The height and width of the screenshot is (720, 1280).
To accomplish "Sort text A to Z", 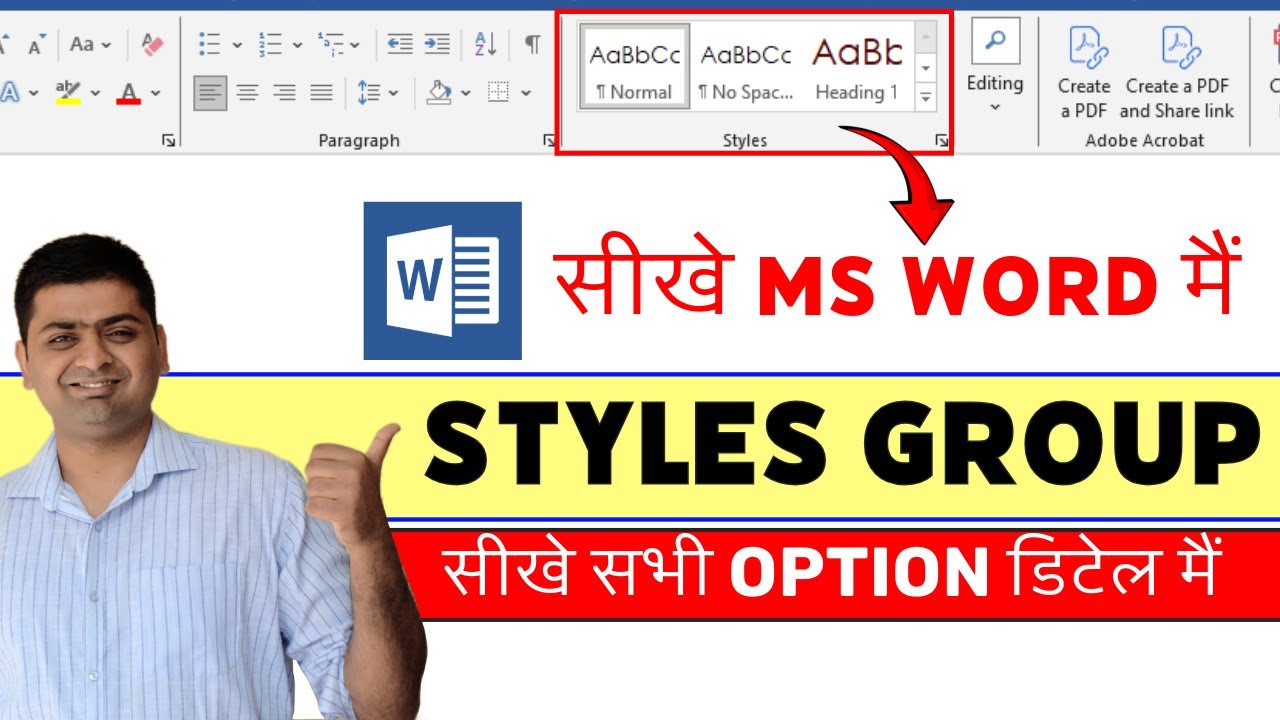I will 486,44.
